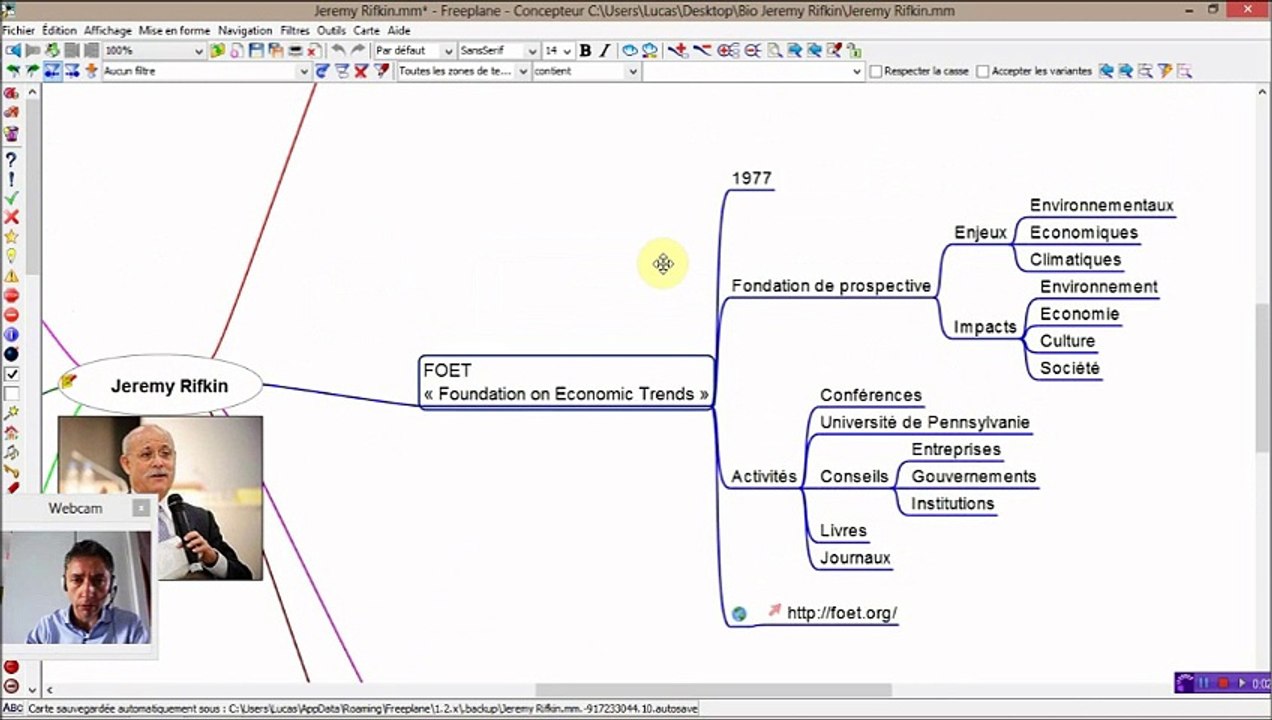The height and width of the screenshot is (720, 1272).
Task: Save the mind map with floppy icon
Action: 256,50
